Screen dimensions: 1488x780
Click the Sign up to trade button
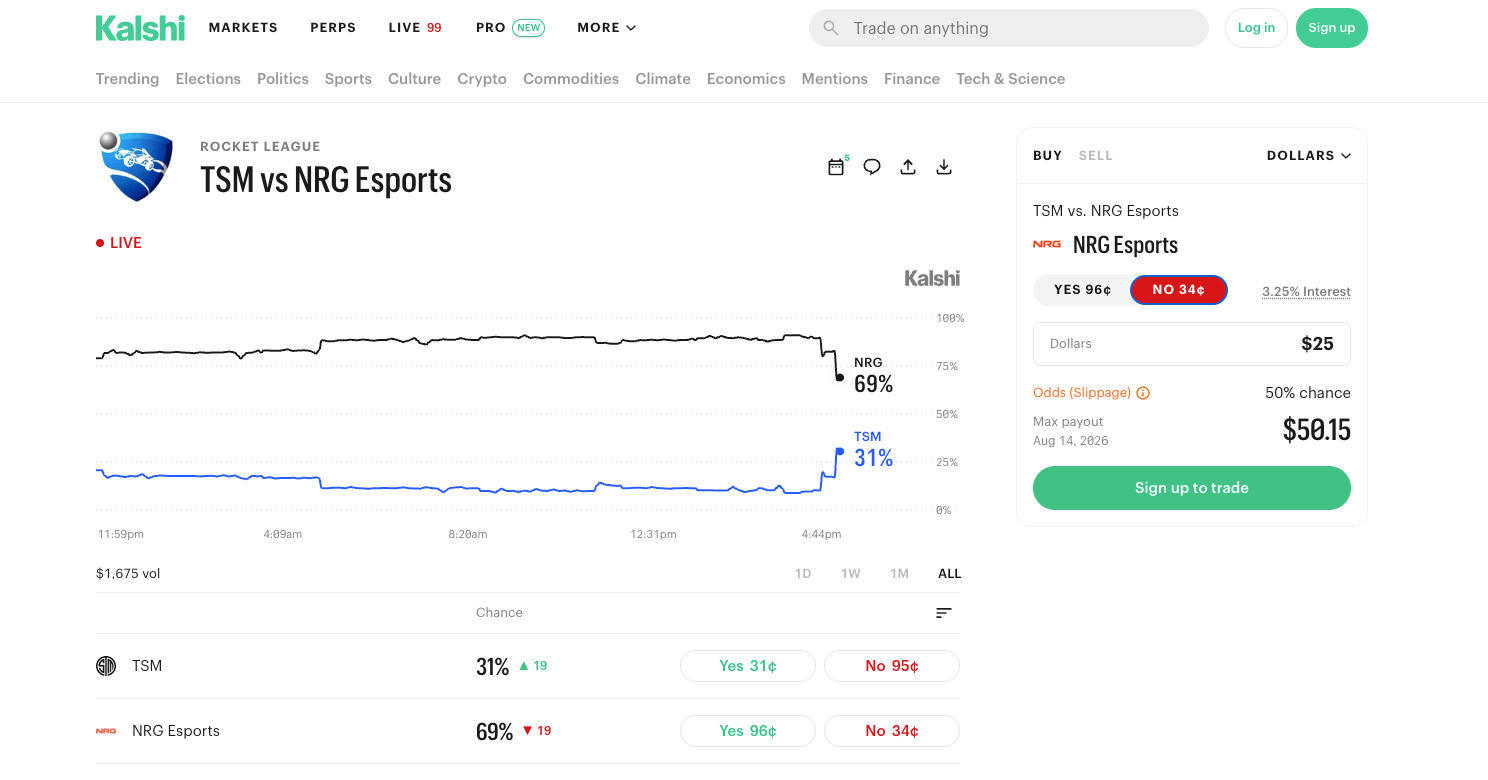coord(1191,488)
